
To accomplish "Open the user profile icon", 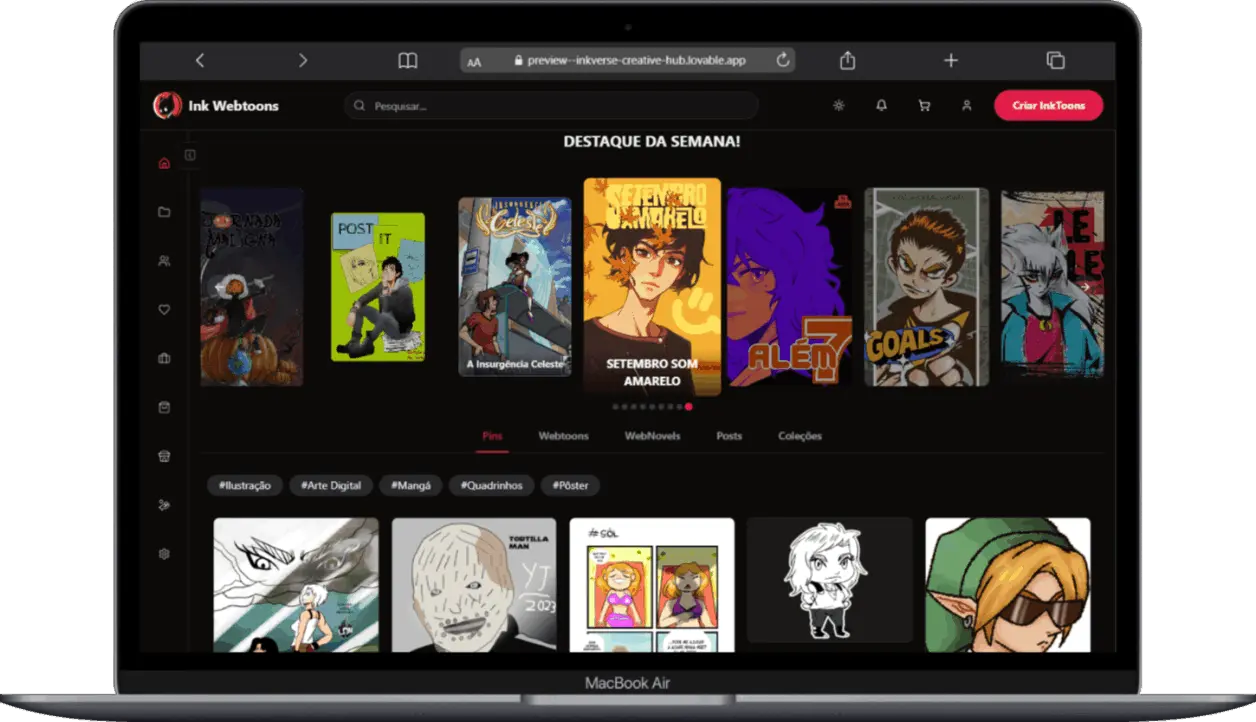I will 966,105.
